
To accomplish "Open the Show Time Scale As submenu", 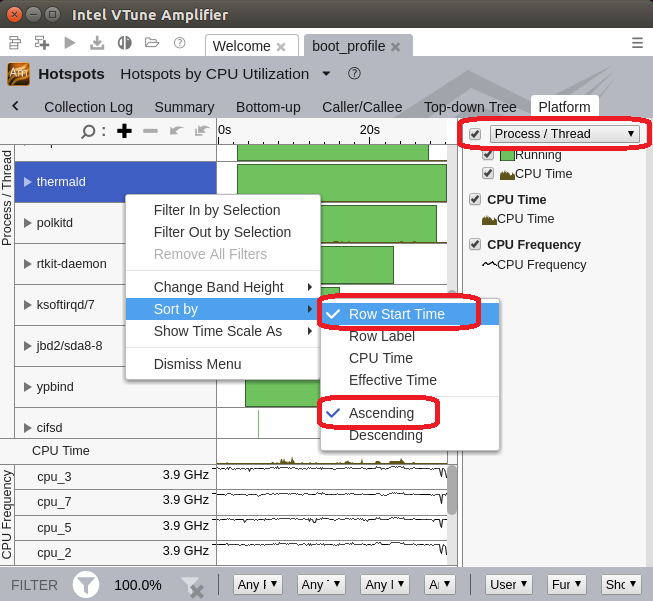I will pyautogui.click(x=223, y=331).
